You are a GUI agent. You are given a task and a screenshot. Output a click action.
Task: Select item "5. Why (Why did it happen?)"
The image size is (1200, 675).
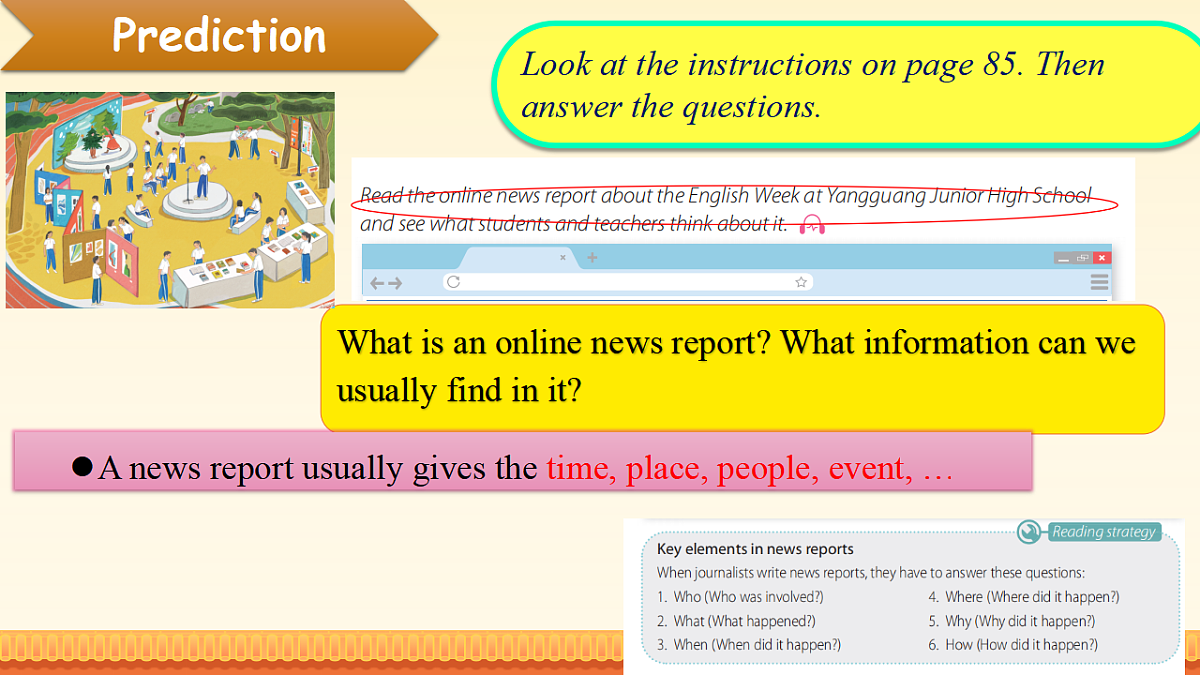point(1012,621)
